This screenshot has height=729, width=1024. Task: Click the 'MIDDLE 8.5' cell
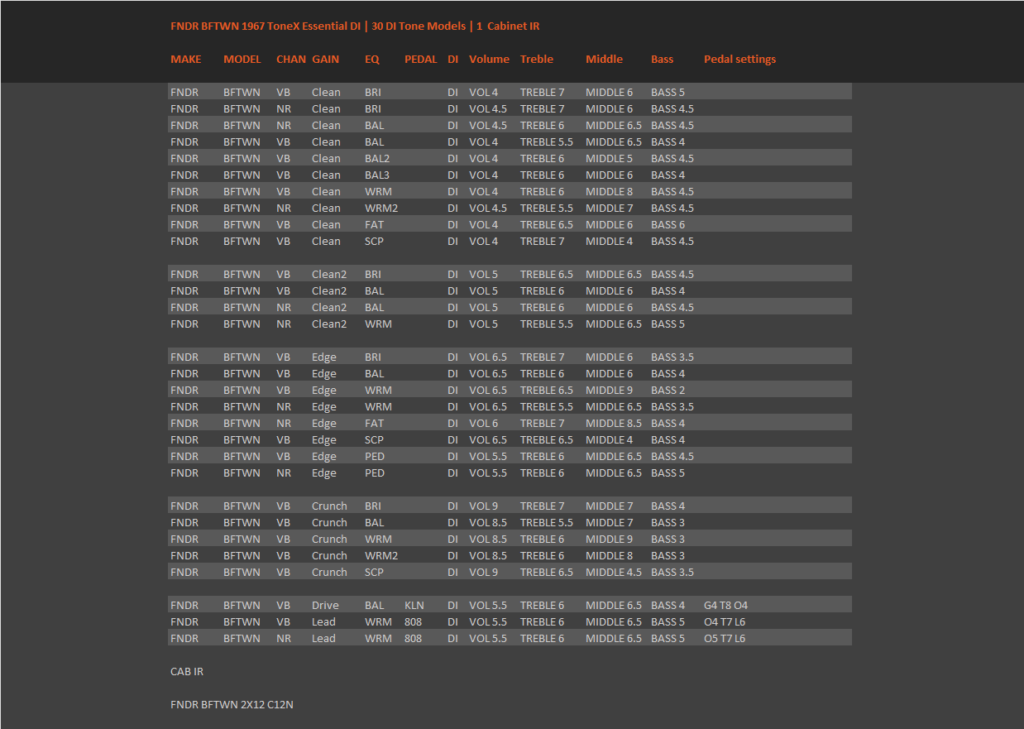[613, 423]
